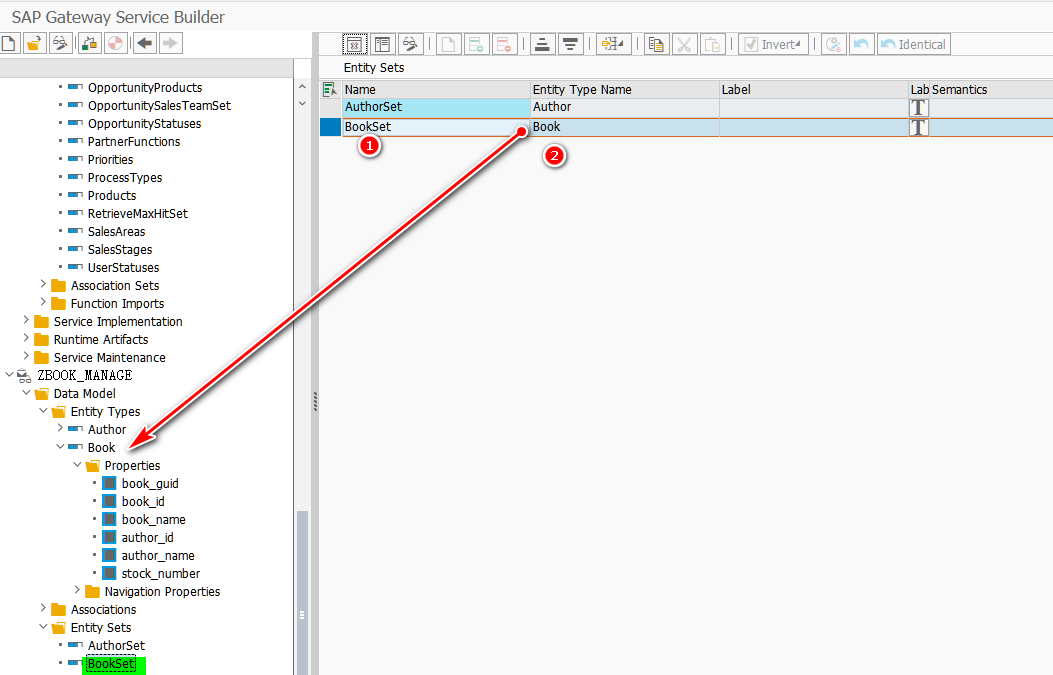Collapse the Entity Sets folder in tree
The height and width of the screenshot is (675, 1053).
(x=43, y=627)
